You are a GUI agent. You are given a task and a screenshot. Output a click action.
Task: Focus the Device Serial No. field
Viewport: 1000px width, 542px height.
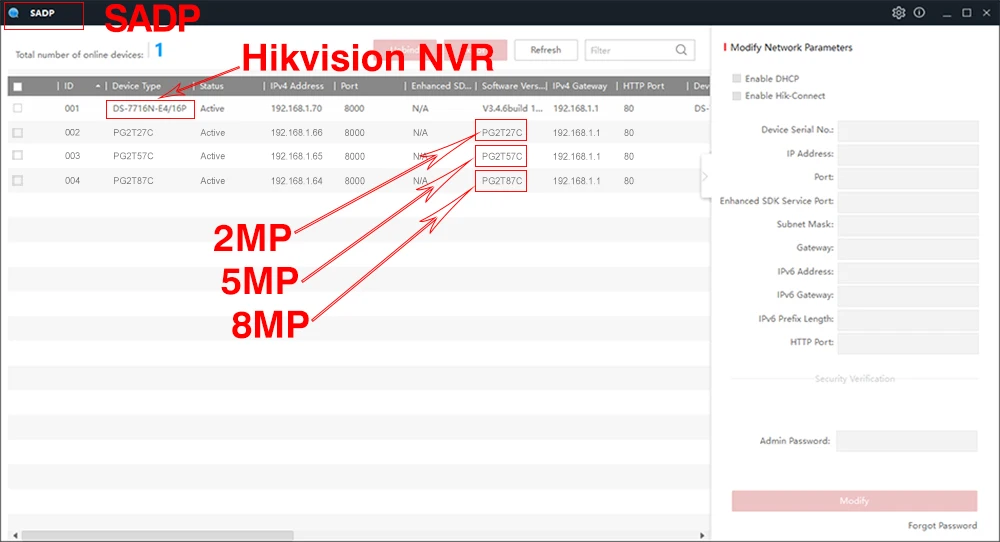click(x=908, y=130)
